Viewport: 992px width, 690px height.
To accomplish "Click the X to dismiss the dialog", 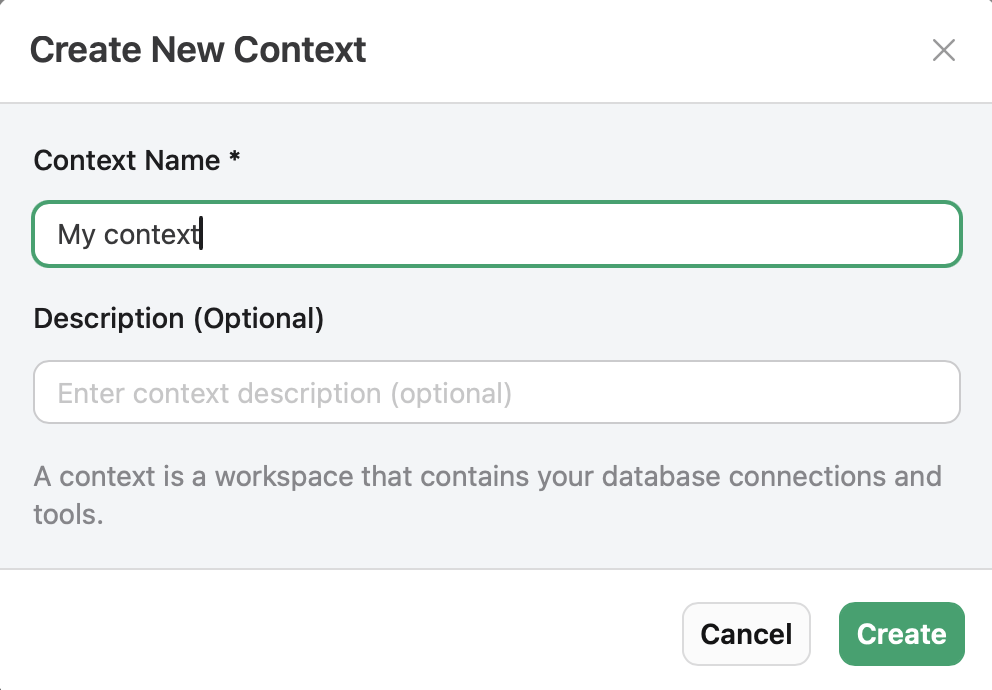I will (x=943, y=50).
